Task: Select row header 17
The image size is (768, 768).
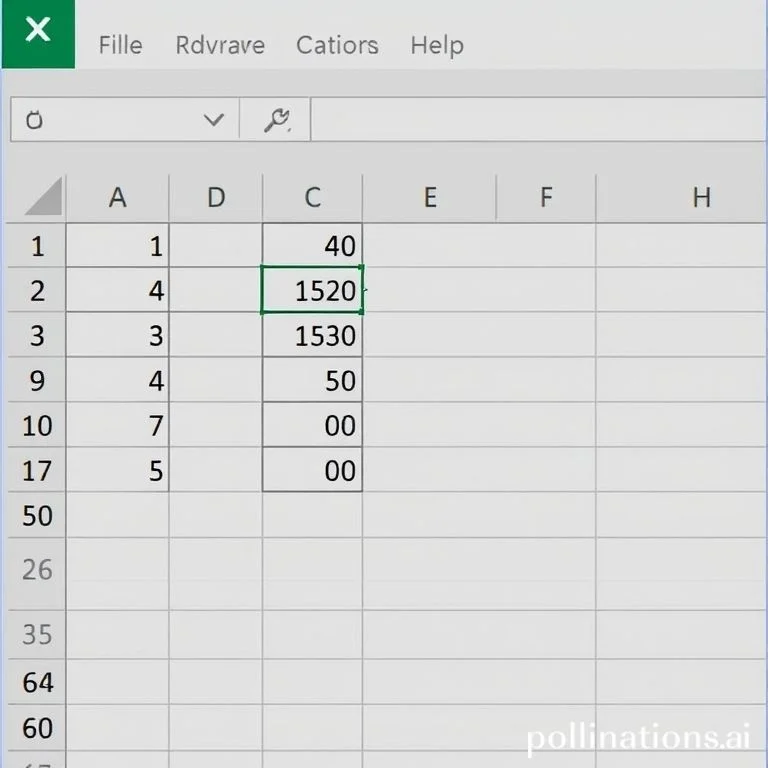Action: click(x=37, y=470)
